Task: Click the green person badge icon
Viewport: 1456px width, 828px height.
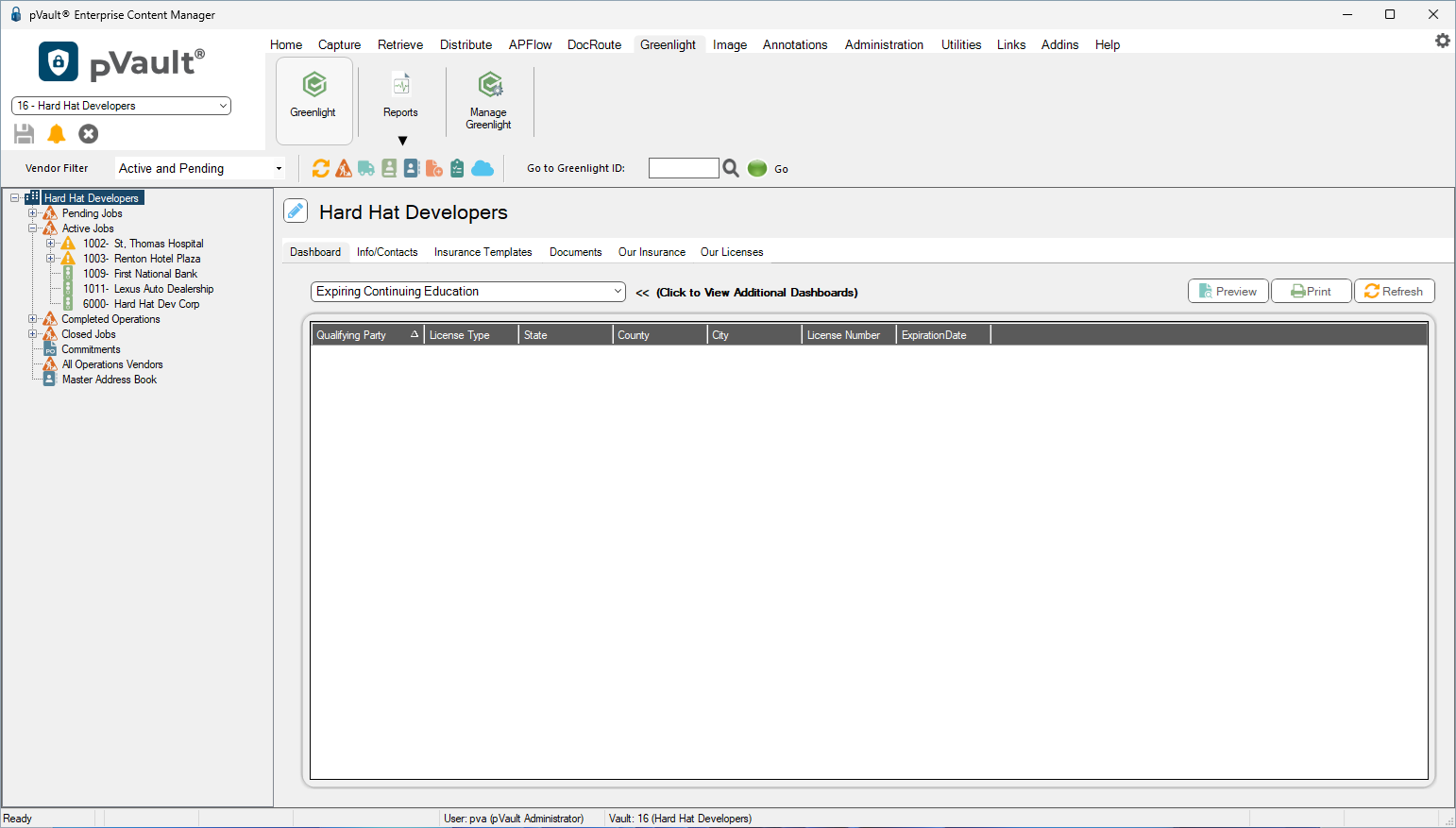Action: (x=389, y=168)
